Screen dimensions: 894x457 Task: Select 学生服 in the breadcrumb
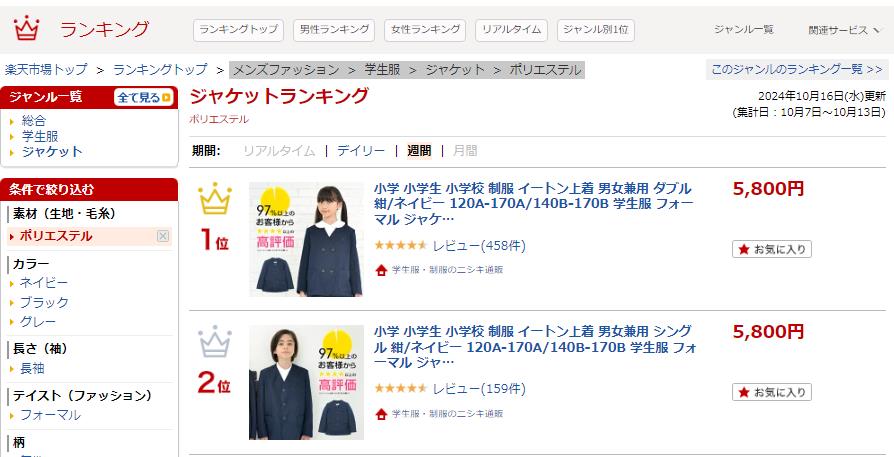tap(382, 70)
